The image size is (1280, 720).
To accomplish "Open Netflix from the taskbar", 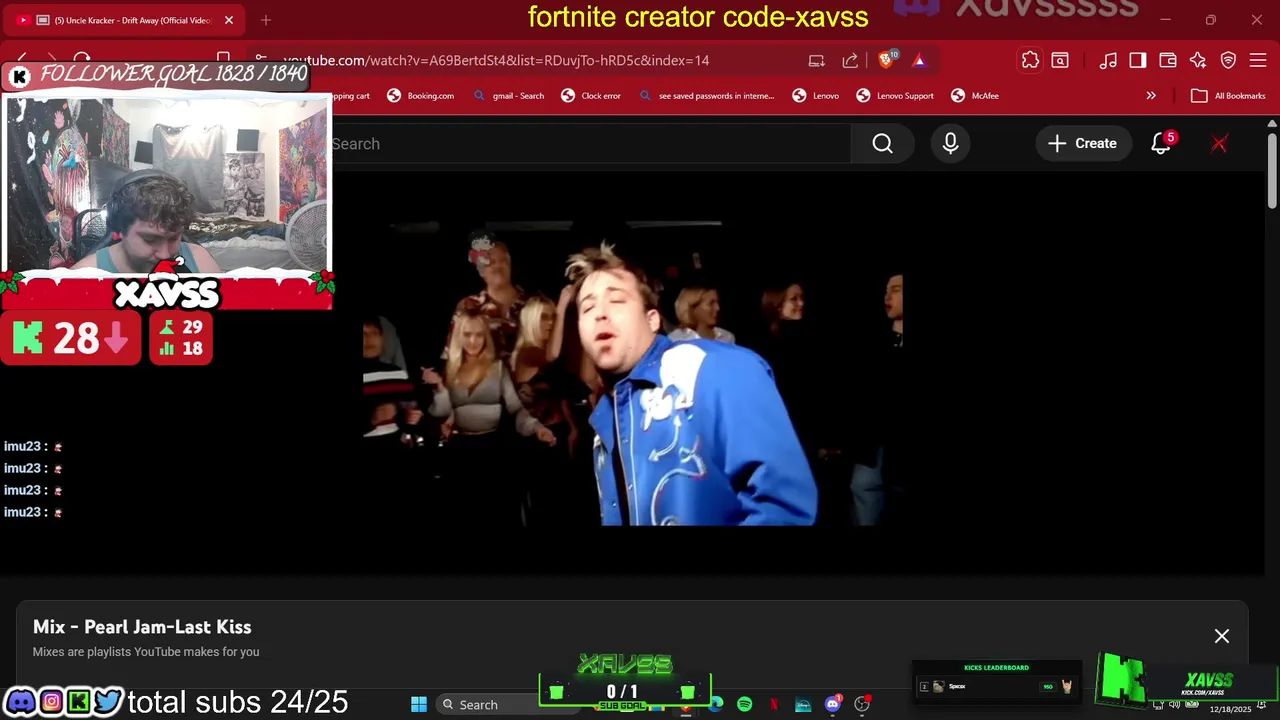I will coord(774,705).
